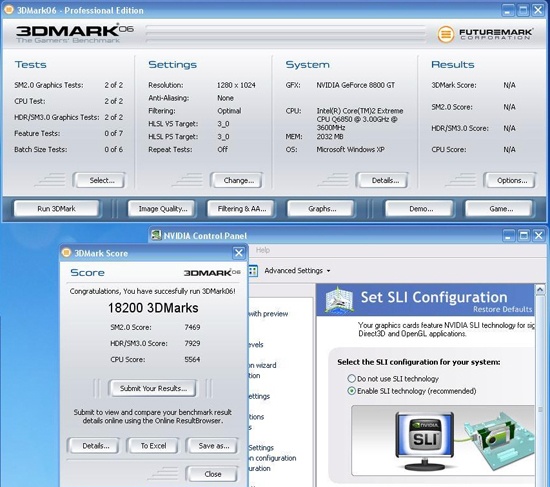Click the 3DMark06 logo in main window
The width and height of the screenshot is (550, 487).
(x=74, y=33)
